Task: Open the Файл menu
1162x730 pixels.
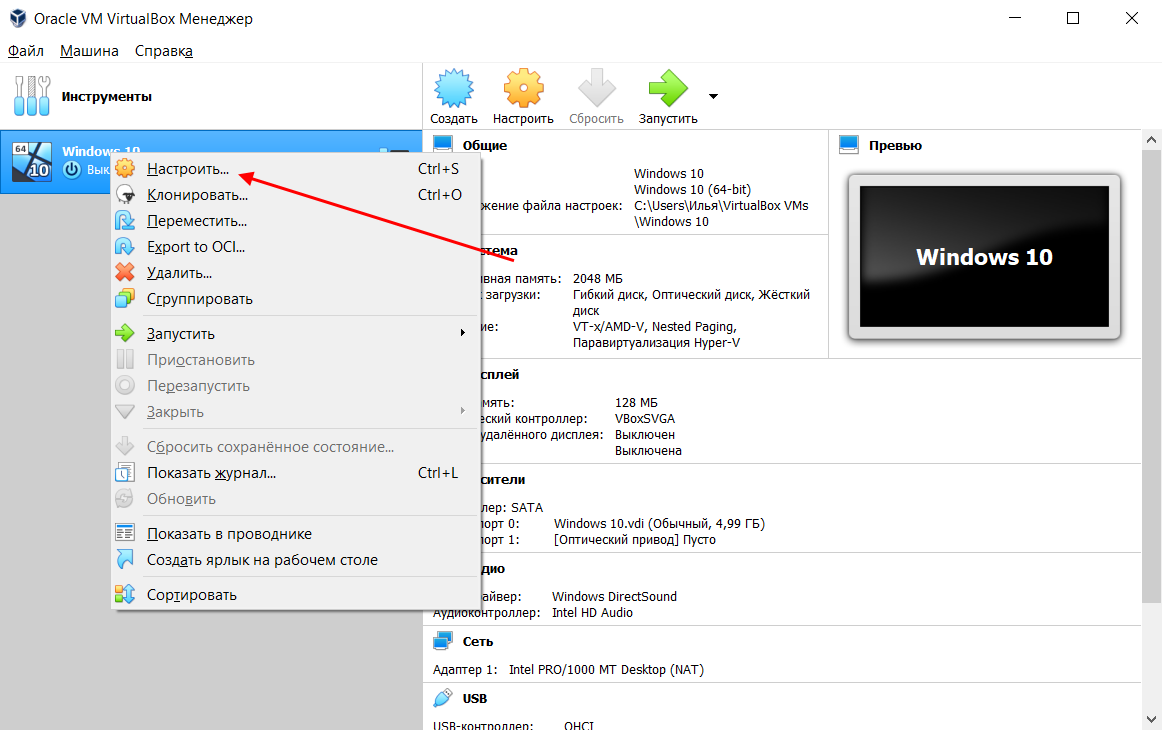Action: pos(25,51)
